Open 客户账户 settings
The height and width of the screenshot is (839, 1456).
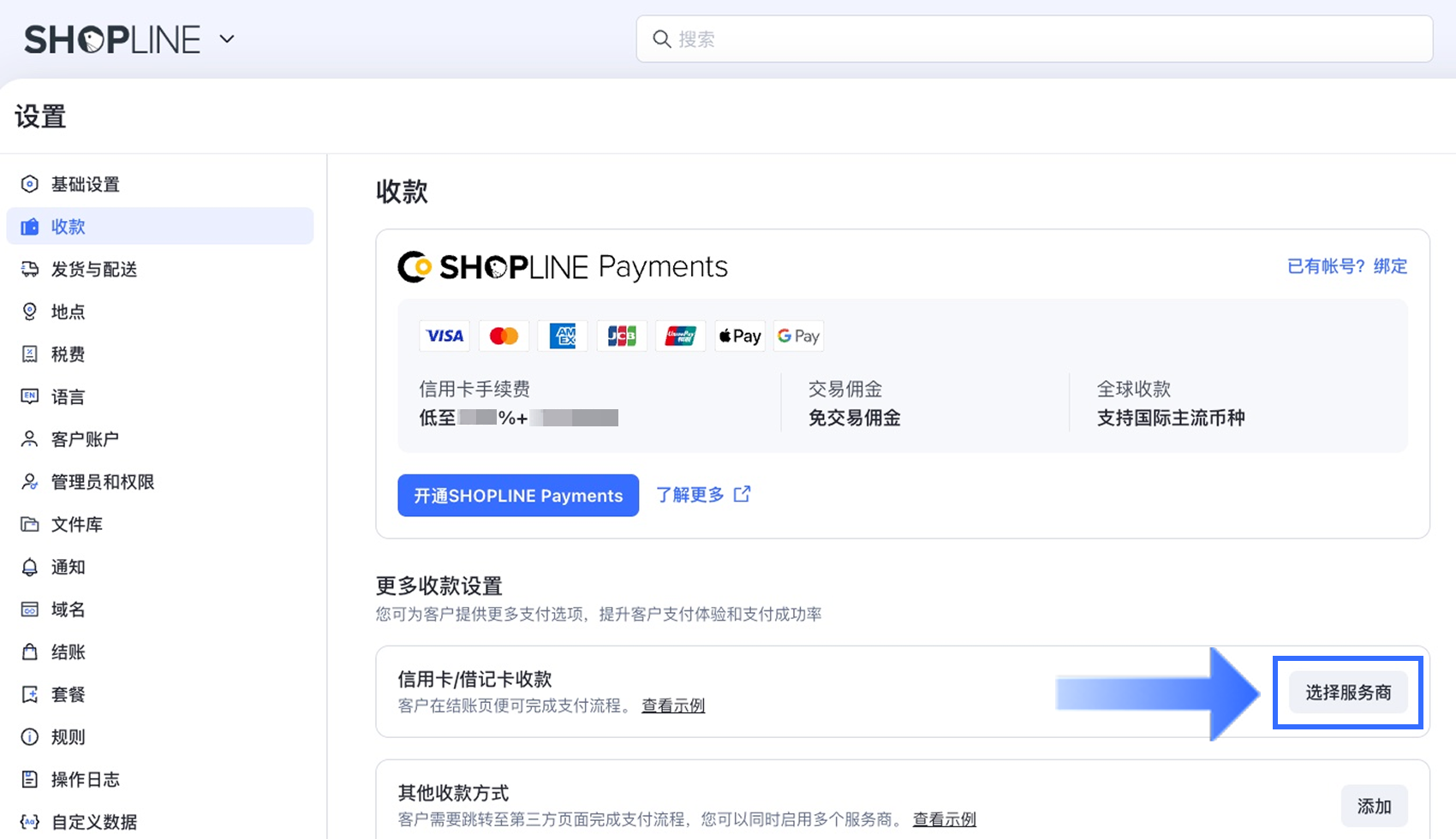tap(160, 439)
